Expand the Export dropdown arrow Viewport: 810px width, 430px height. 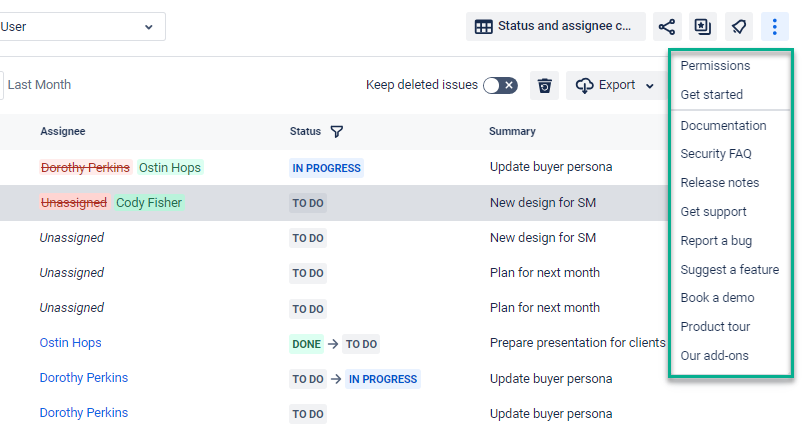[650, 86]
